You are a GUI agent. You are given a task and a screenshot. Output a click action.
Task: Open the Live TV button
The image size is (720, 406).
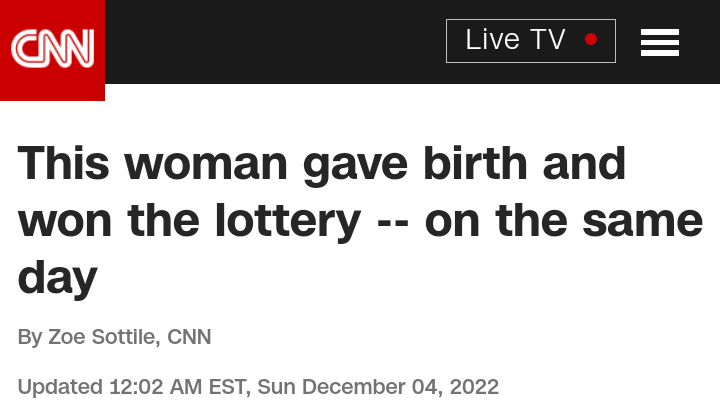[x=530, y=41]
